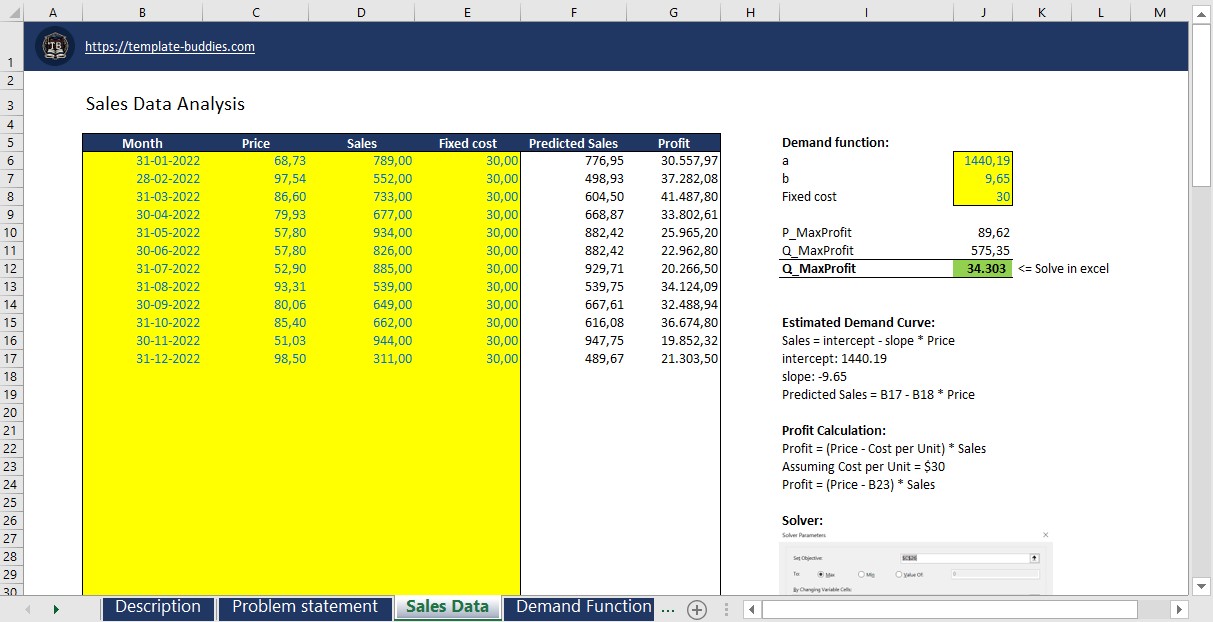Select the Min radio button in Solver
1213x622 pixels.
pos(861,573)
